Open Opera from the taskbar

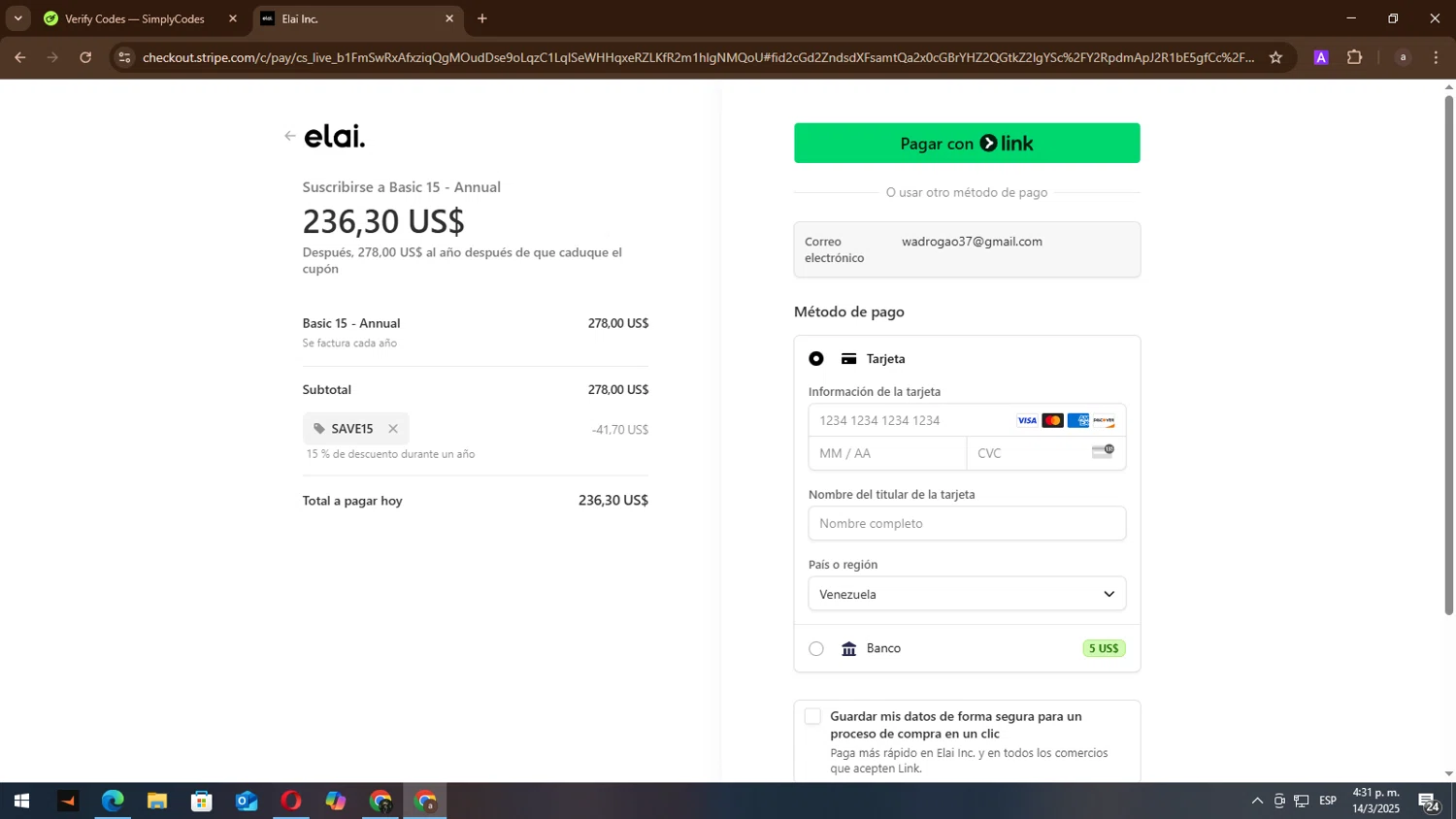click(291, 802)
